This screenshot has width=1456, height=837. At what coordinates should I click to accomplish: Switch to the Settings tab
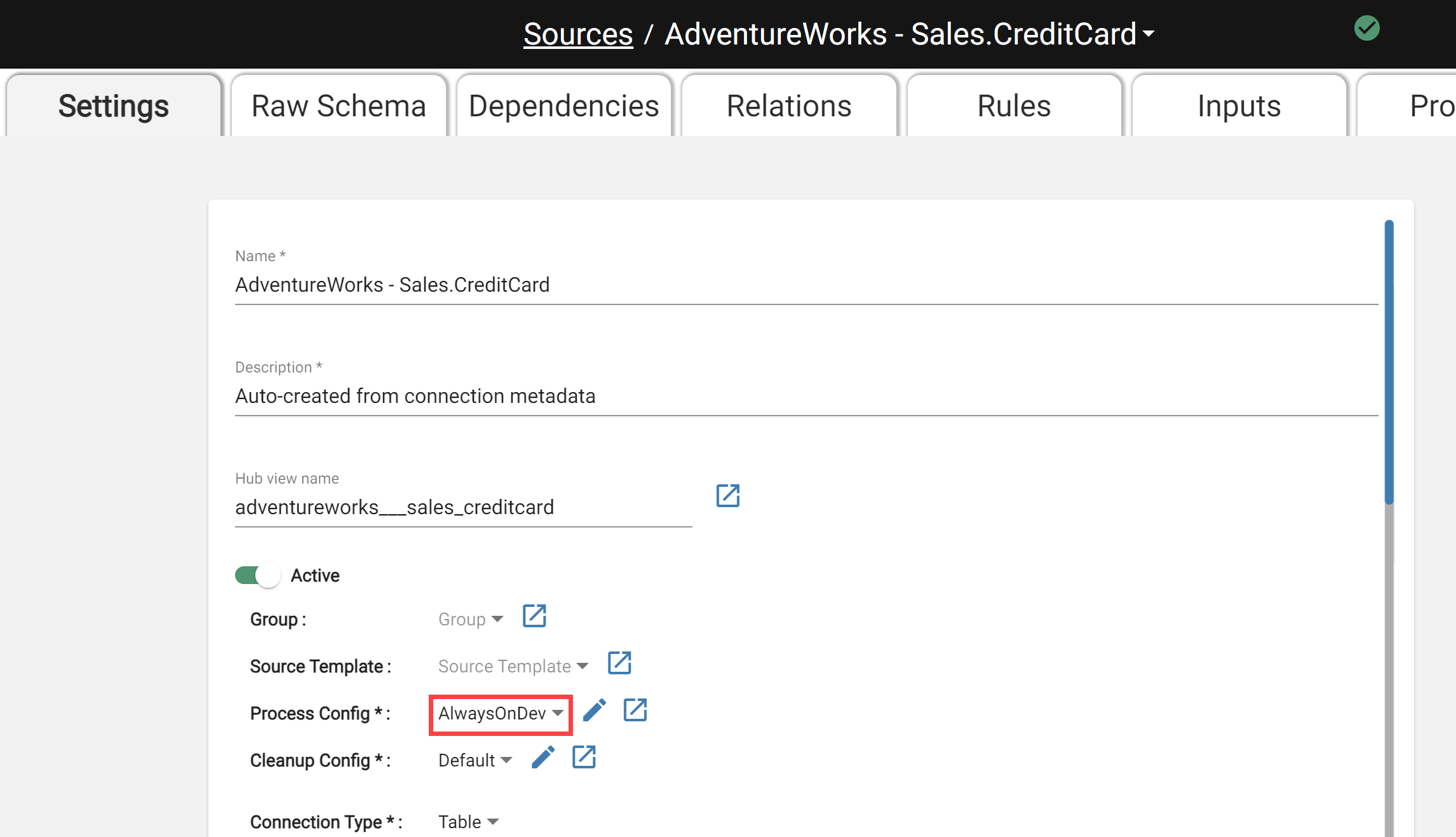tap(114, 105)
